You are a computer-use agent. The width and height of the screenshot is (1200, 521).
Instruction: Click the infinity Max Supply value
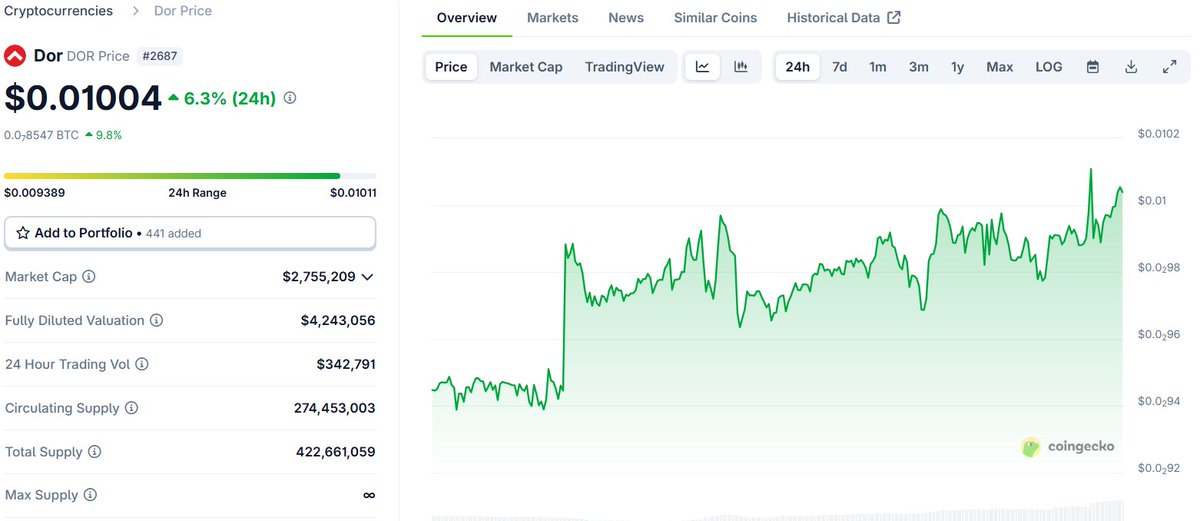pyautogui.click(x=369, y=495)
